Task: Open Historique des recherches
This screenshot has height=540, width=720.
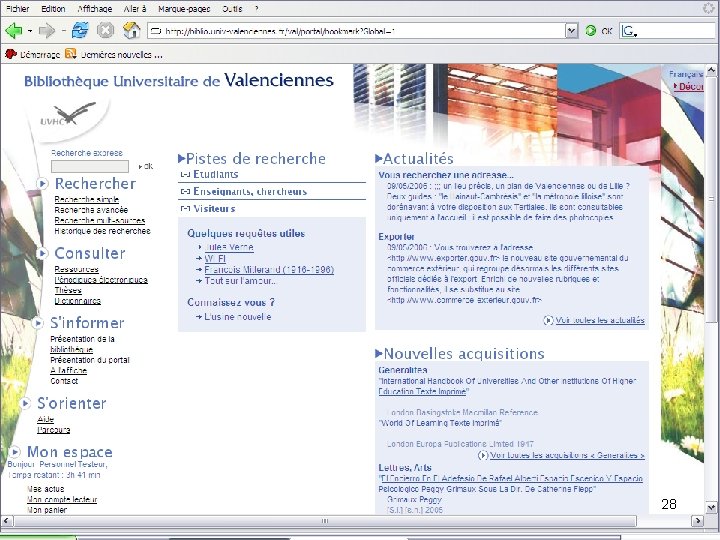Action: [102, 231]
